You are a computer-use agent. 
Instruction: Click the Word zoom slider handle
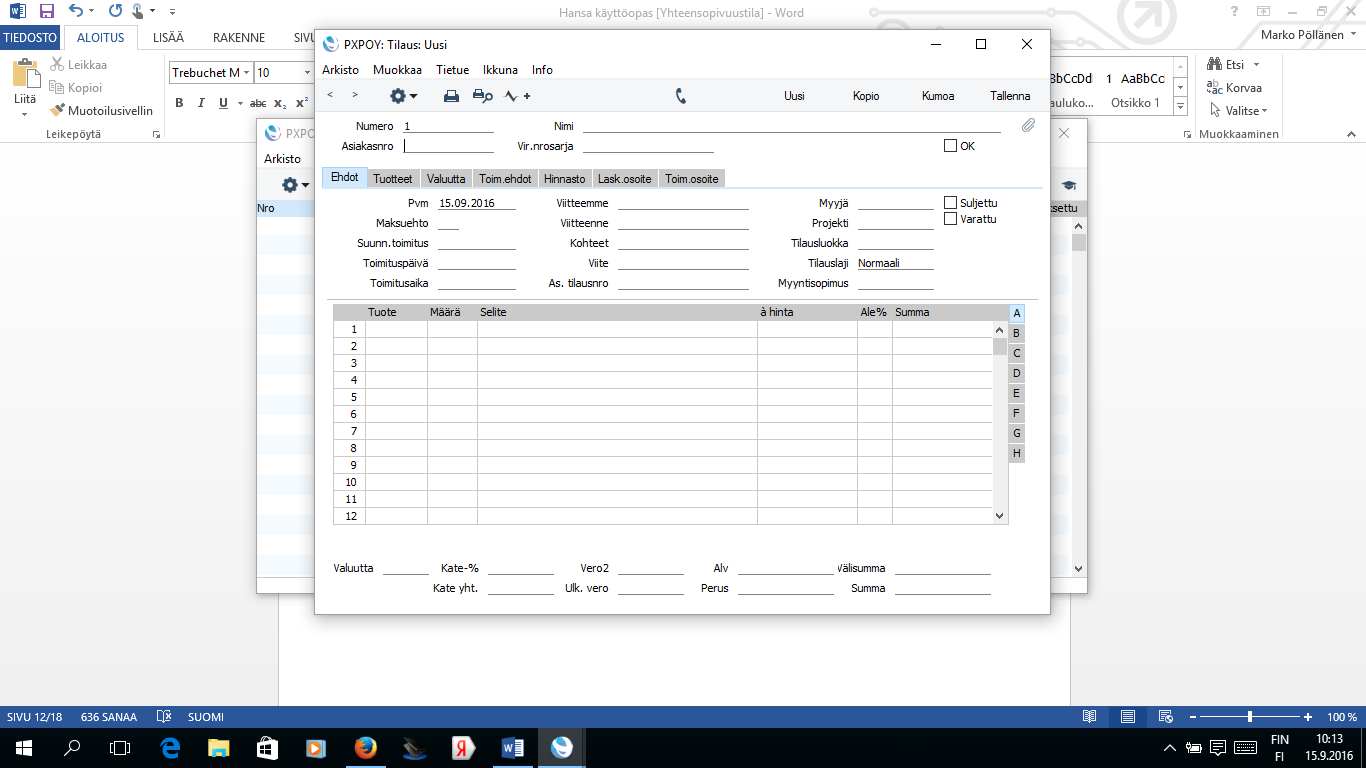1250,717
